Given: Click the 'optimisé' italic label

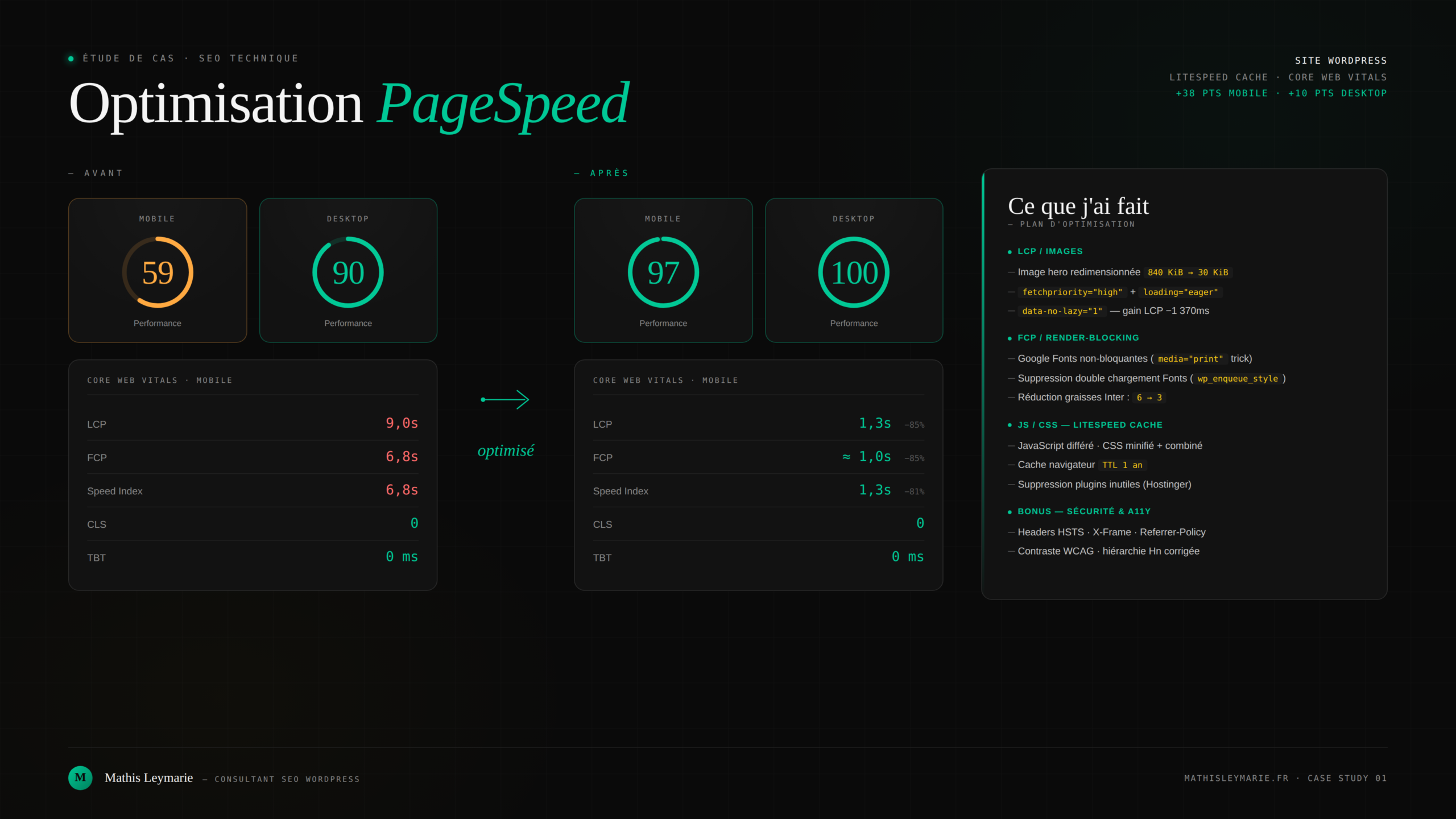Looking at the screenshot, I should click(506, 450).
